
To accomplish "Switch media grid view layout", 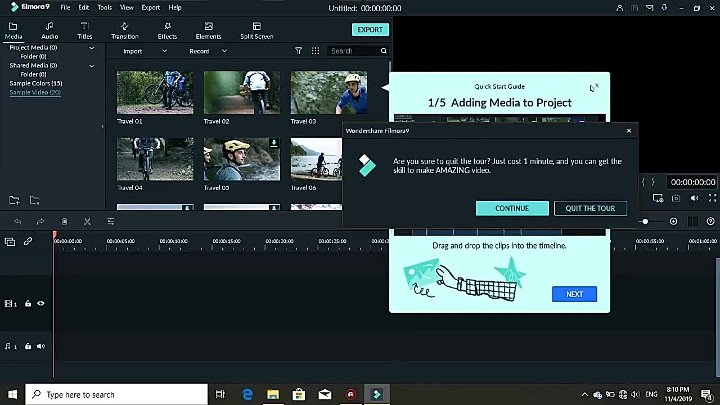I will pos(316,50).
